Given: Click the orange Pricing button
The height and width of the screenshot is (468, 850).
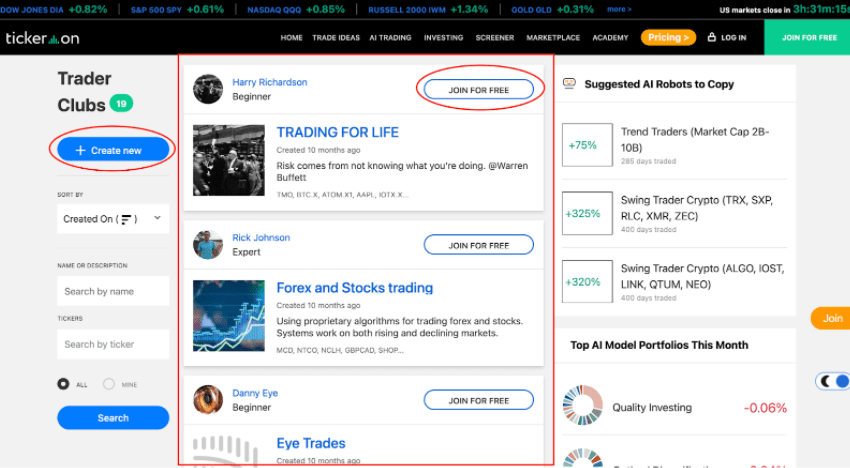Looking at the screenshot, I should (668, 37).
